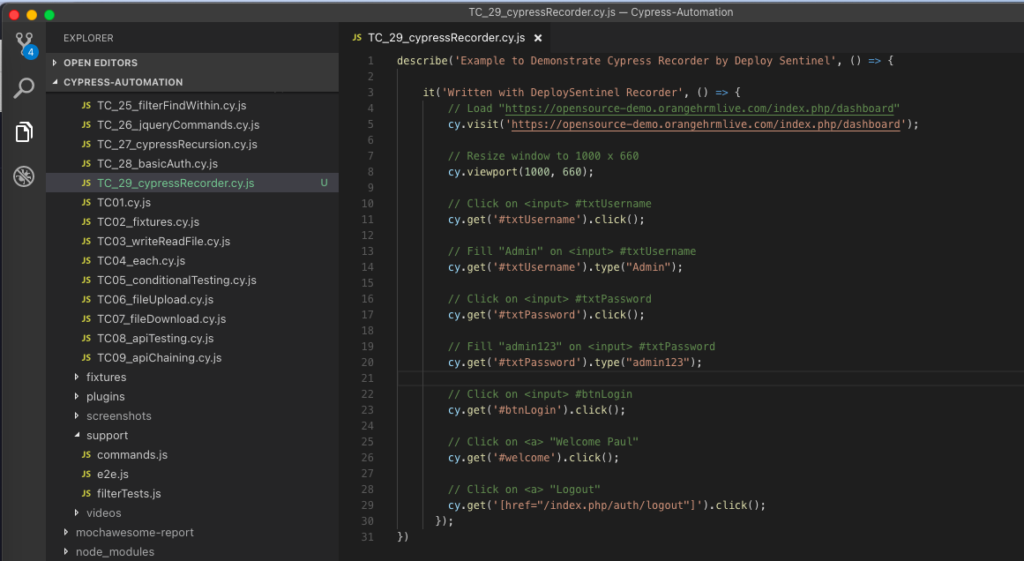
Task: Click the JS icon beside commands.js
Action: 86,455
